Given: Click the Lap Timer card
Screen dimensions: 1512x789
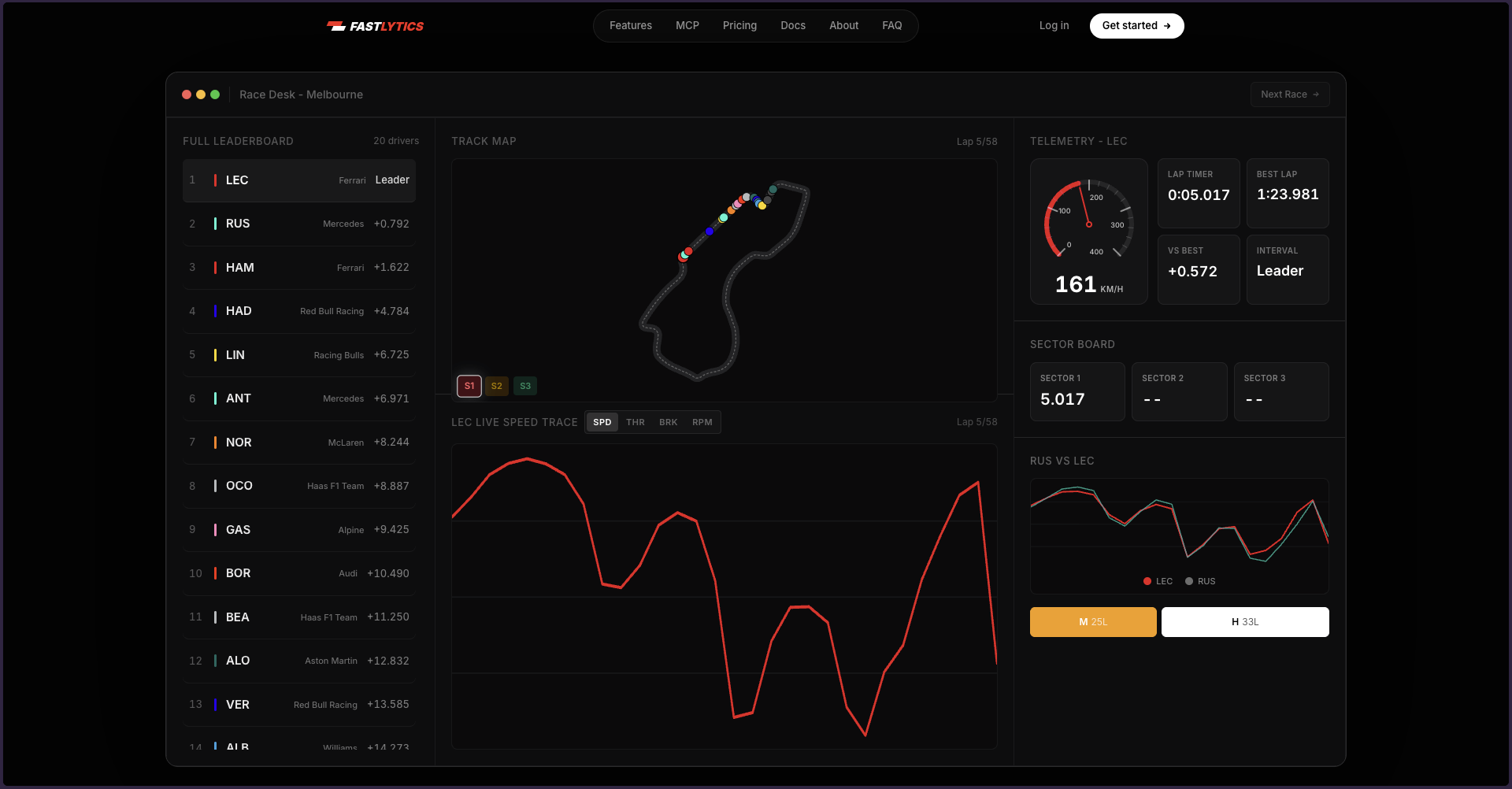Looking at the screenshot, I should point(1199,194).
